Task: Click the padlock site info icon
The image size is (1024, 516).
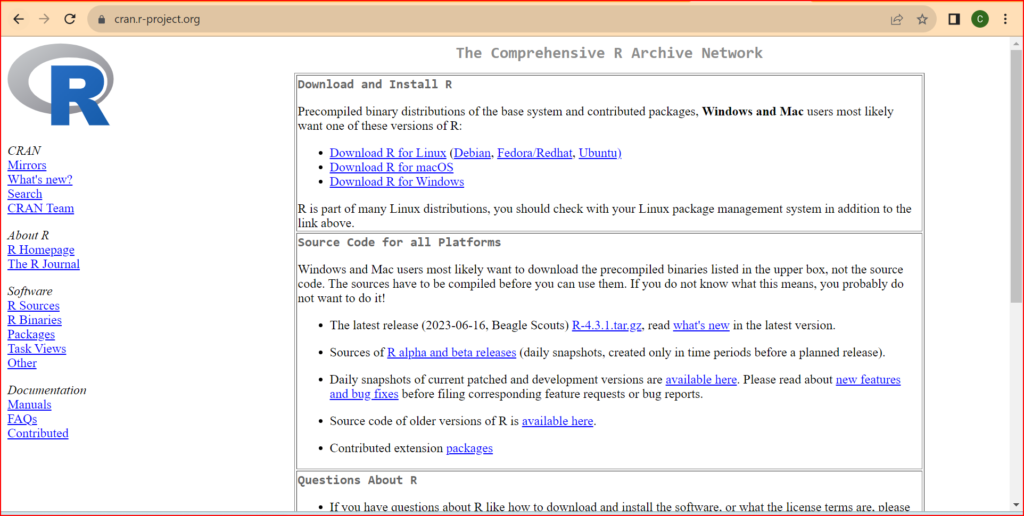Action: pyautogui.click(x=101, y=20)
